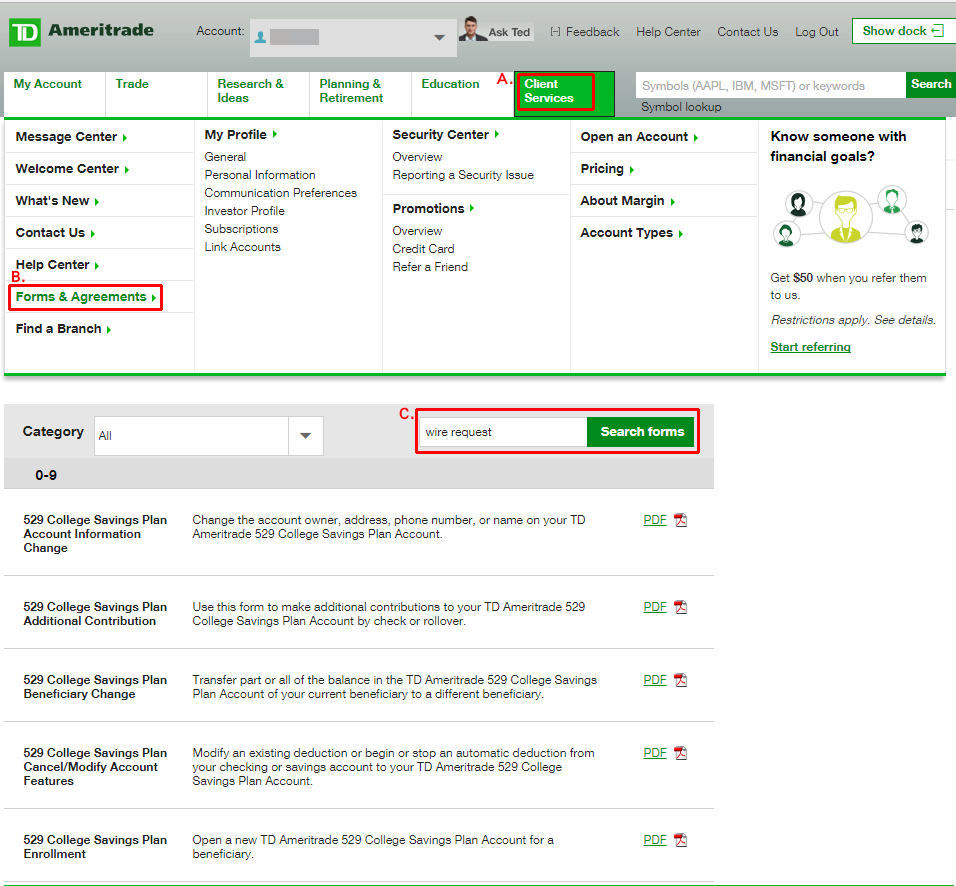Screen dimensions: 956x886
Task: Expand the Message Center sidebar entry
Action: pos(68,136)
